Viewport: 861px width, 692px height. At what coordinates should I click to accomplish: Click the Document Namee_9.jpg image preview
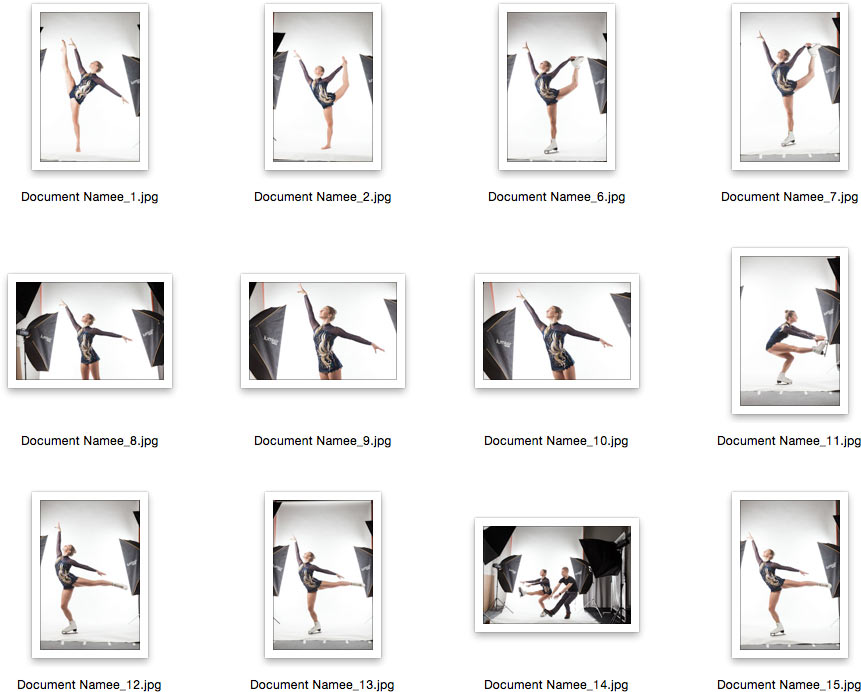[323, 331]
